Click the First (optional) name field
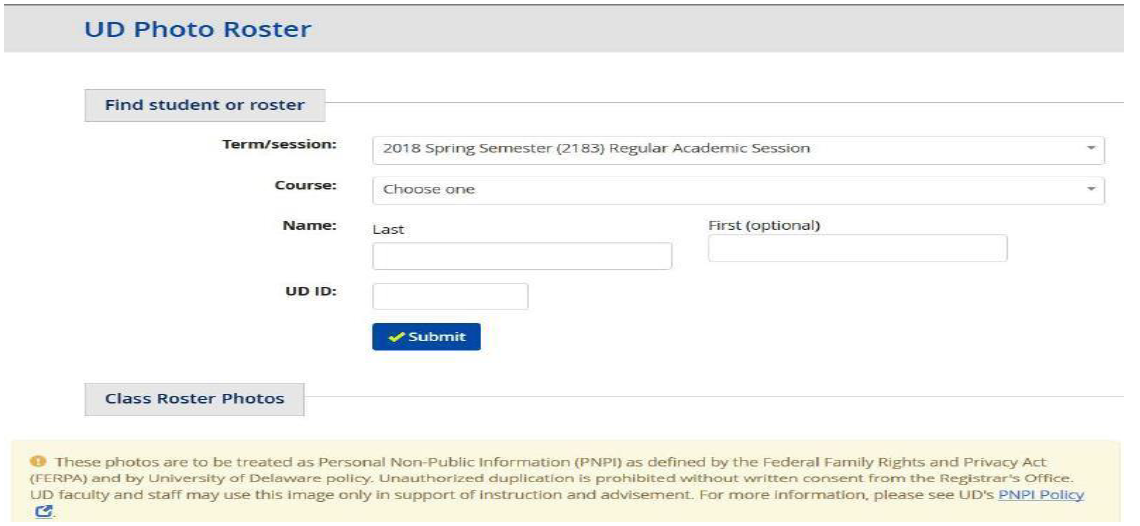This screenshot has width=1140, height=526. tap(858, 248)
